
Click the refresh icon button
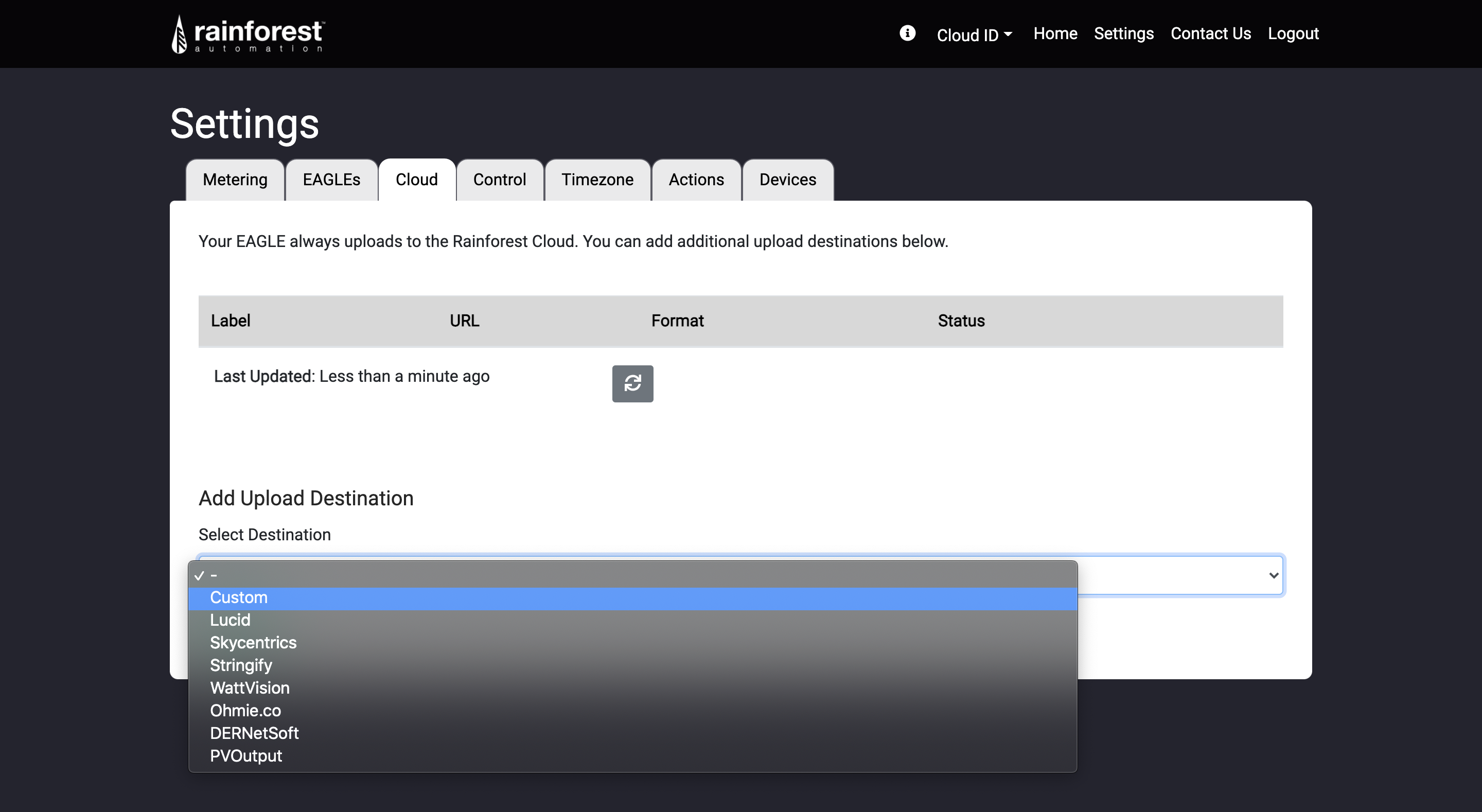pyautogui.click(x=632, y=383)
